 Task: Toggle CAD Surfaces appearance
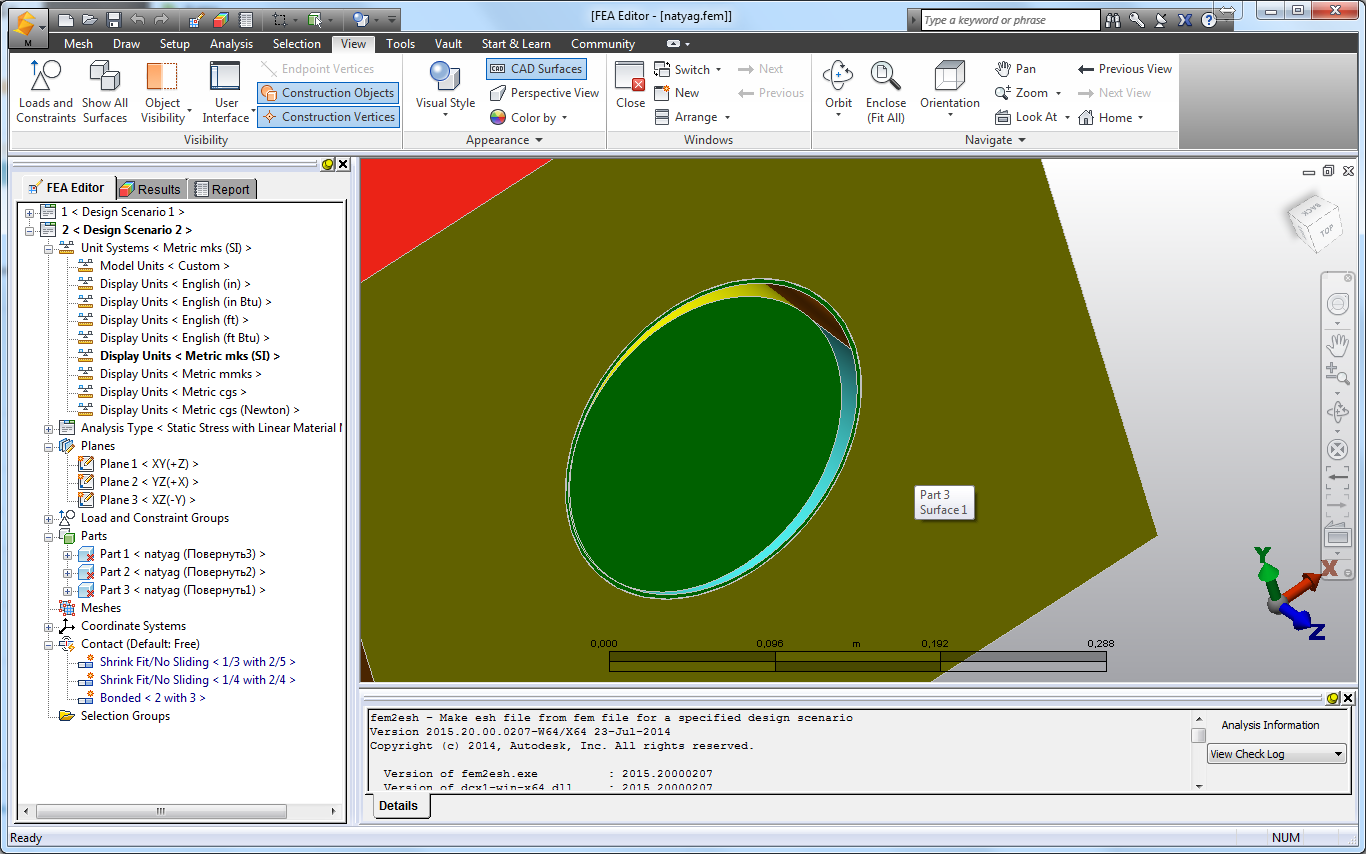tap(536, 69)
